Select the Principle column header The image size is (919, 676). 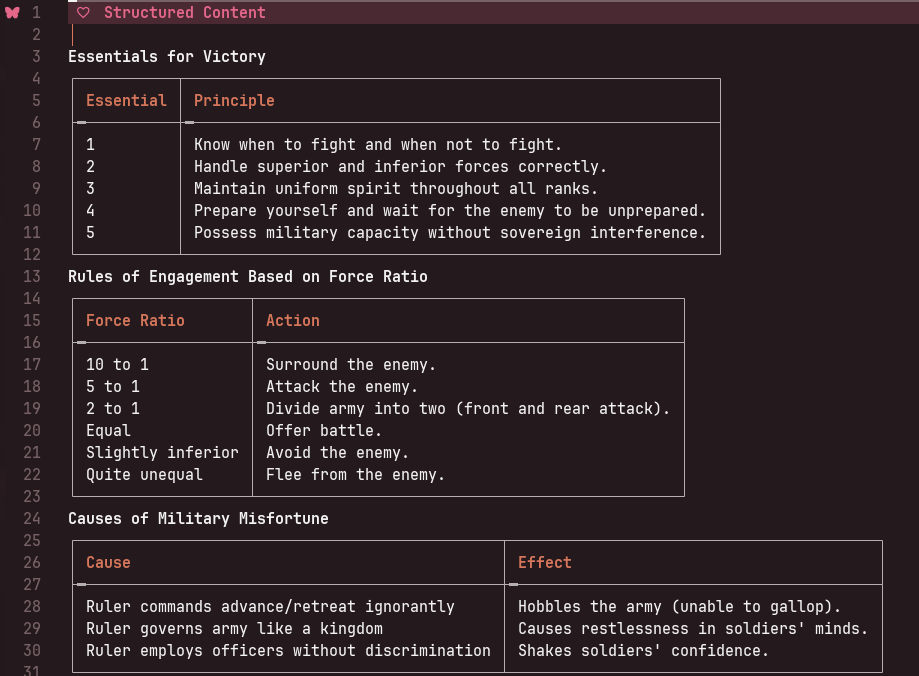234,101
